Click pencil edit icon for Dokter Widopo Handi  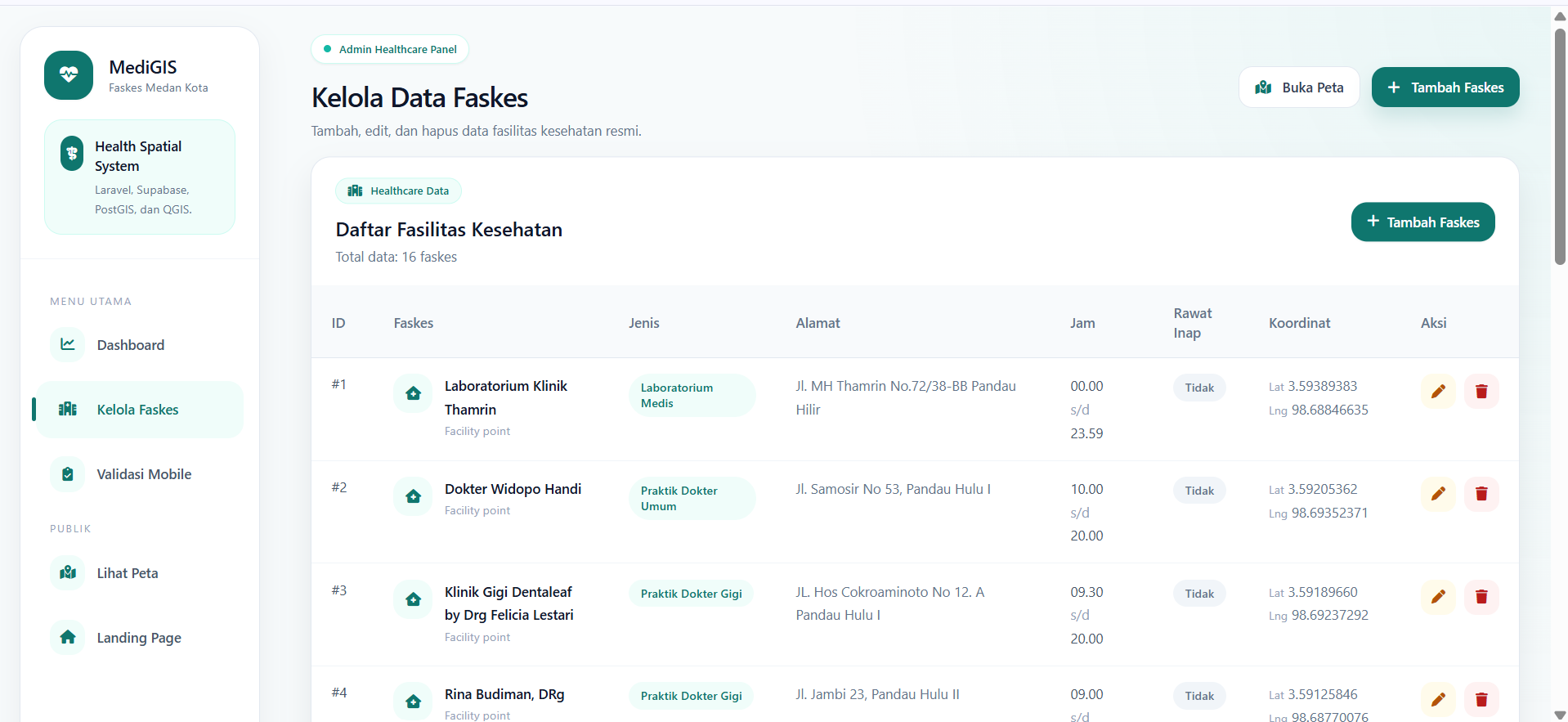[x=1438, y=494]
